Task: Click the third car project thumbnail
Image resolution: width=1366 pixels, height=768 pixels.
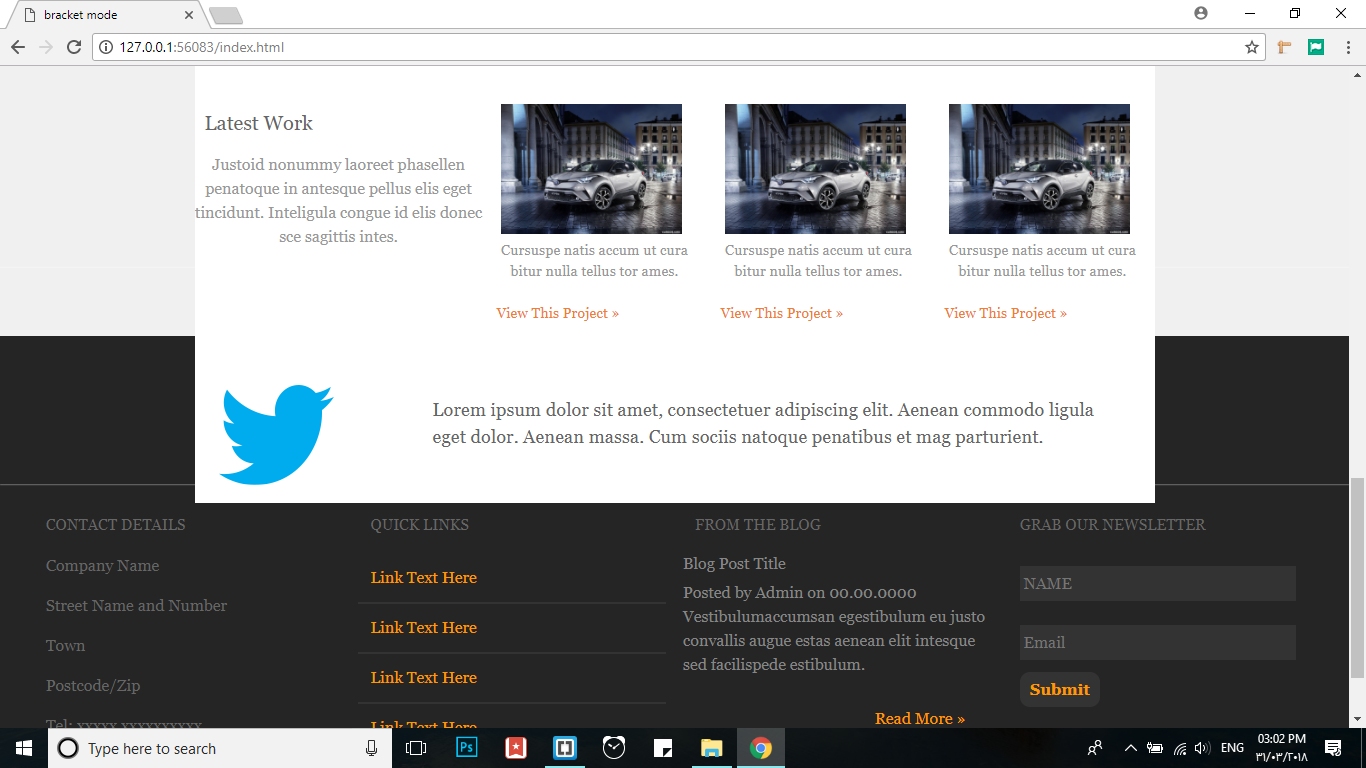Action: pyautogui.click(x=1039, y=169)
